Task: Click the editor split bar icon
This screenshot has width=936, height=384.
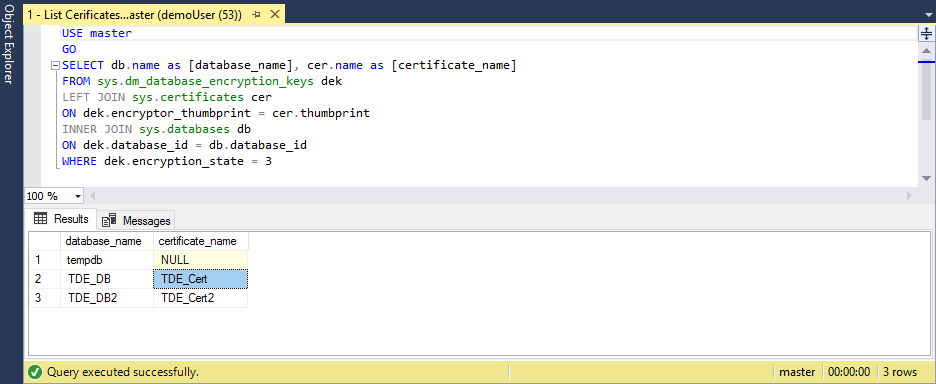Action: (926, 33)
